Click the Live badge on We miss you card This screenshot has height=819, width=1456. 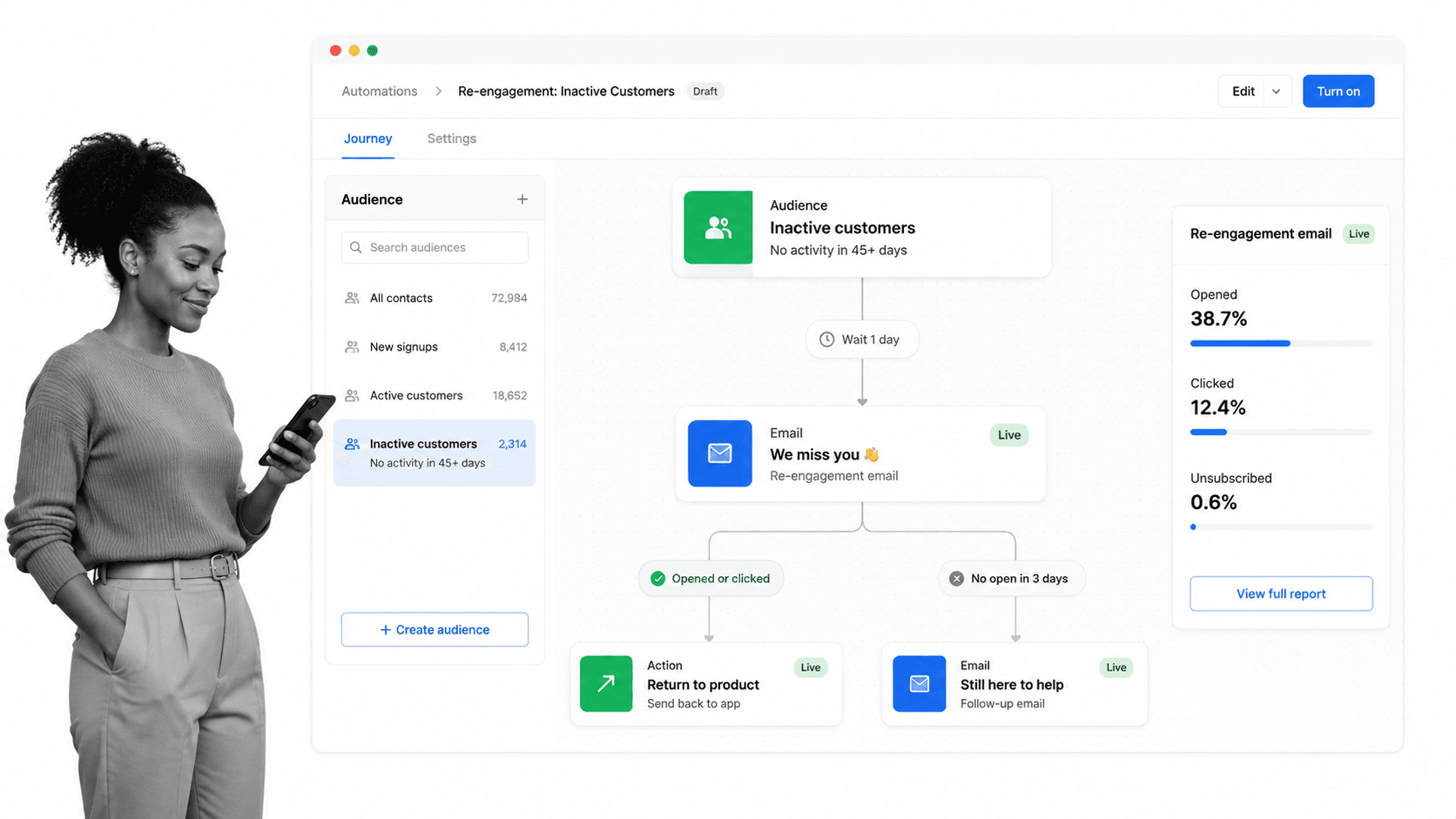1009,435
